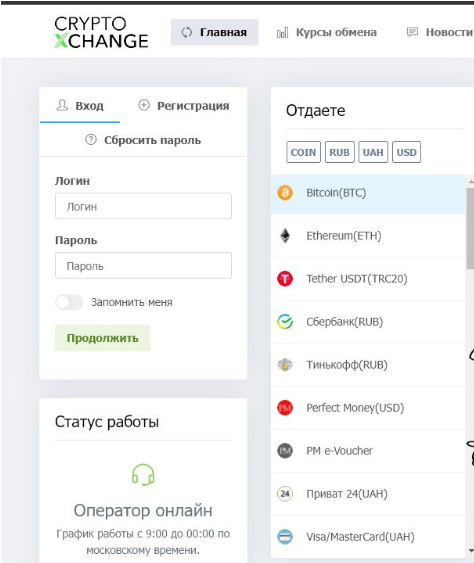Click the gray PM e-Voucher icon
The height and width of the screenshot is (563, 474).
pos(285,451)
